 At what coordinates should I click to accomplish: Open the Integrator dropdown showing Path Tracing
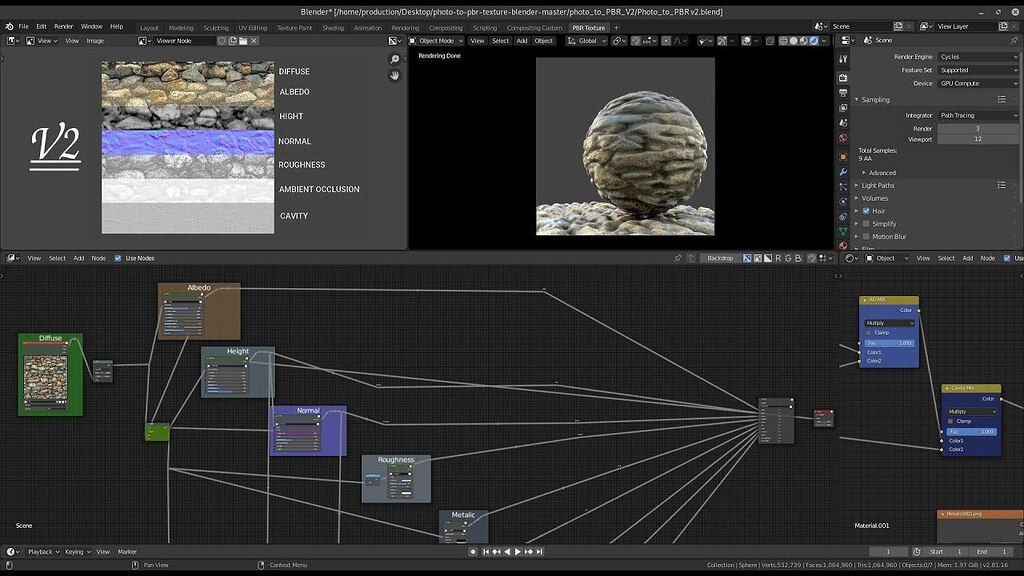point(978,116)
